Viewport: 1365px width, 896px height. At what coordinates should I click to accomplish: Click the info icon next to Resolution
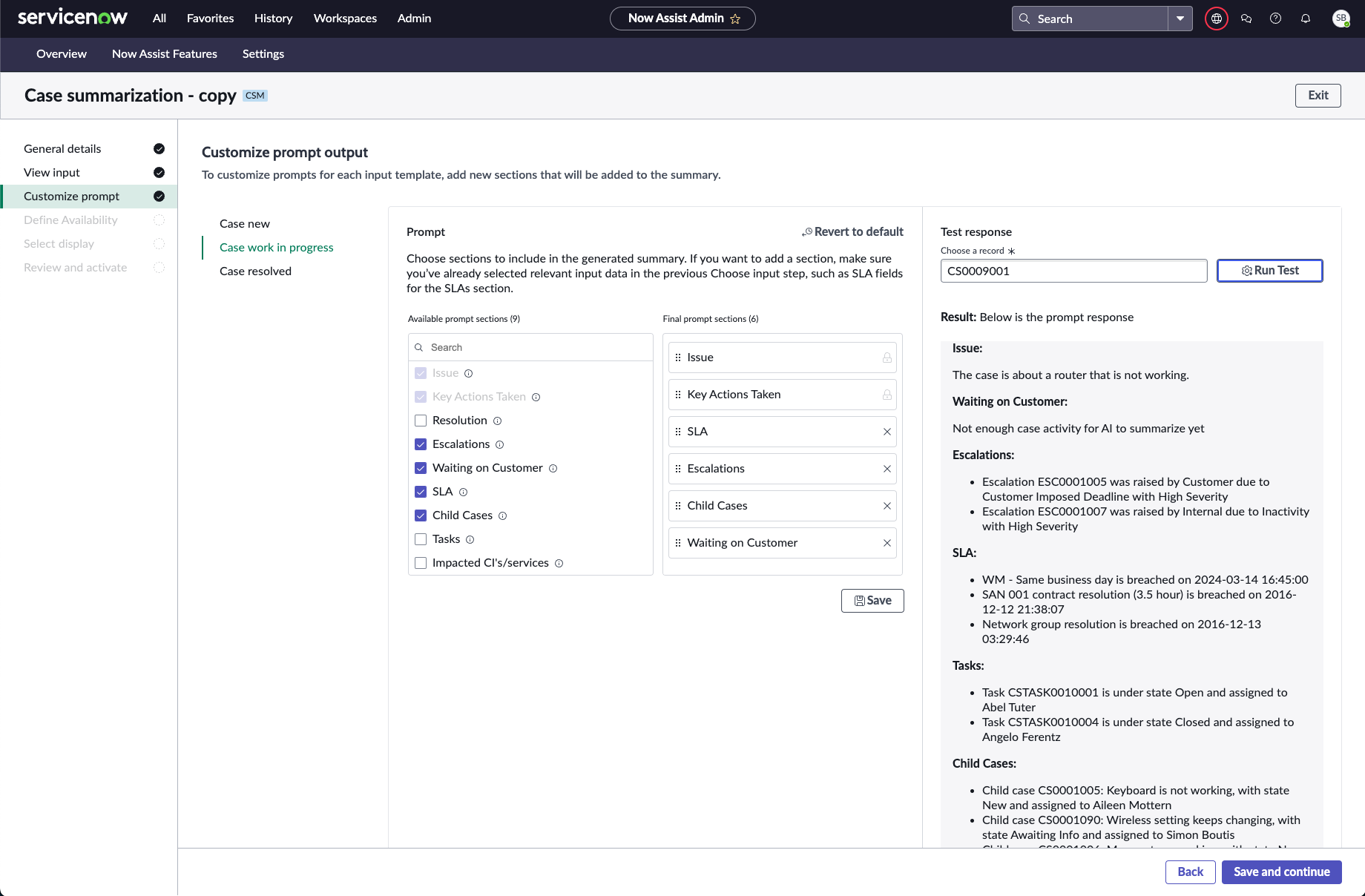click(x=498, y=421)
